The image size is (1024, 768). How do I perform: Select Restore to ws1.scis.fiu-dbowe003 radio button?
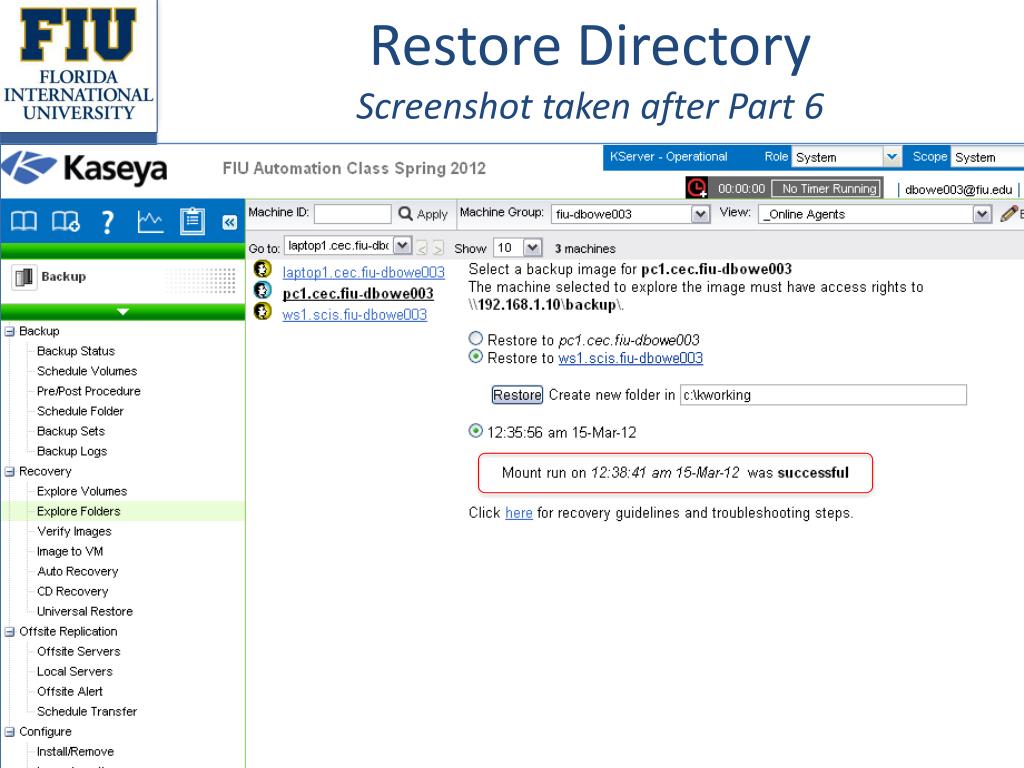point(475,357)
